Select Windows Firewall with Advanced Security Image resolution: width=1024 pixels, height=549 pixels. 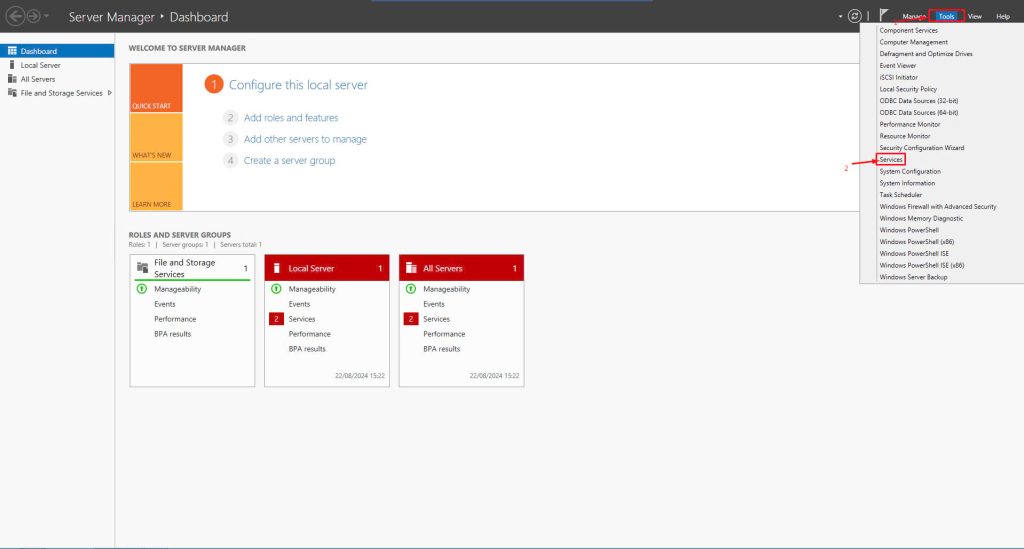(938, 207)
